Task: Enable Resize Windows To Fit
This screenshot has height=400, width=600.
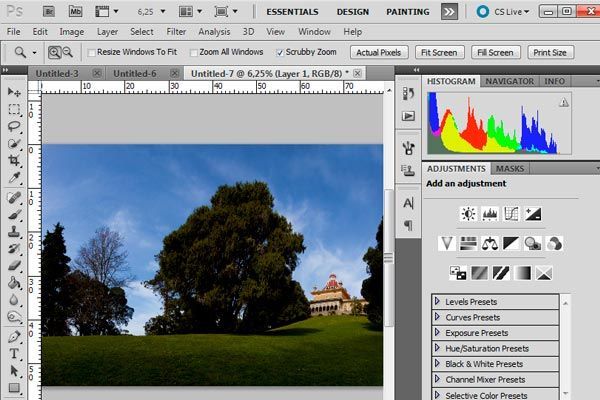Action: [x=93, y=52]
